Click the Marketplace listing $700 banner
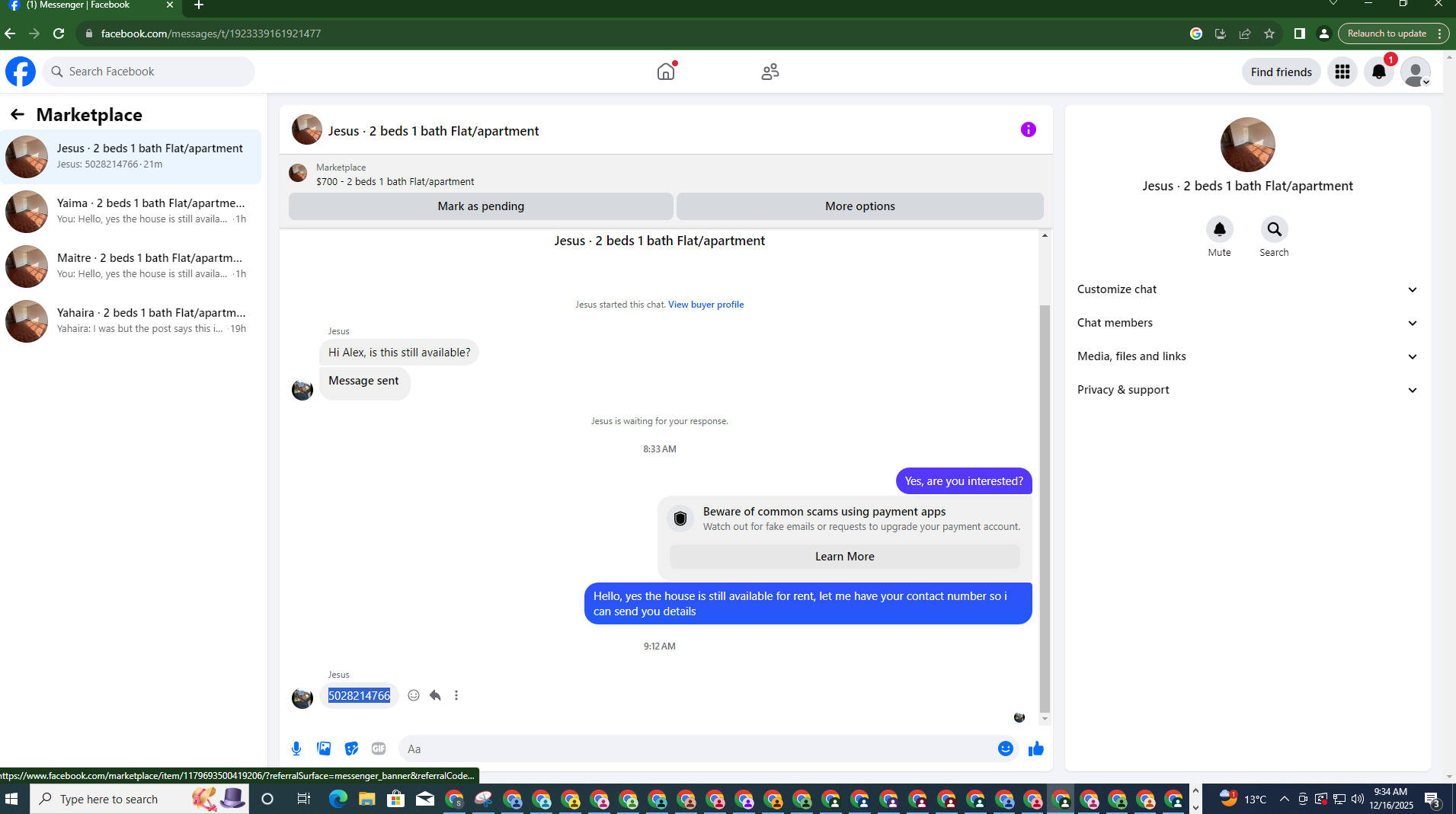The image size is (1456, 814). pyautogui.click(x=666, y=174)
